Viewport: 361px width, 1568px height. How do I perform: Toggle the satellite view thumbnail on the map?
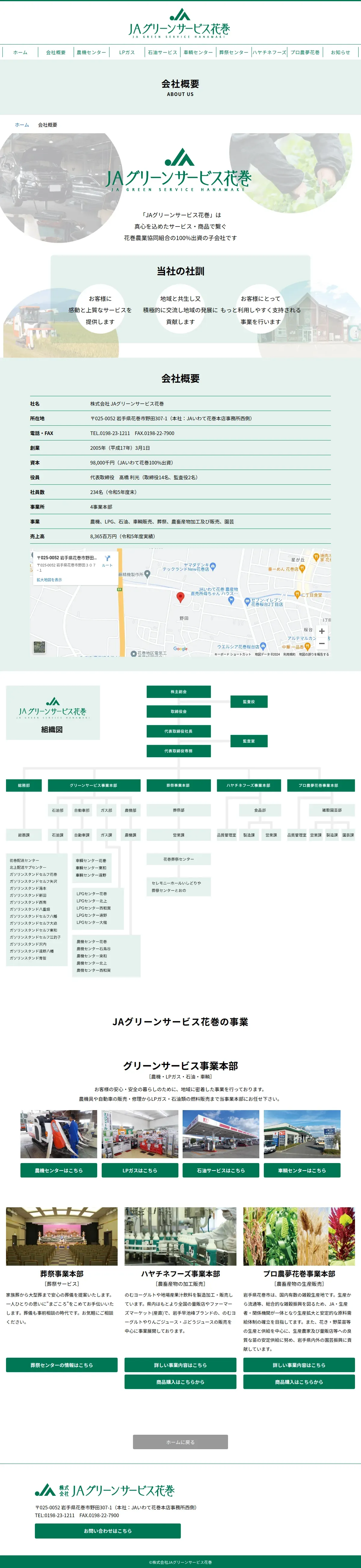(x=40, y=647)
